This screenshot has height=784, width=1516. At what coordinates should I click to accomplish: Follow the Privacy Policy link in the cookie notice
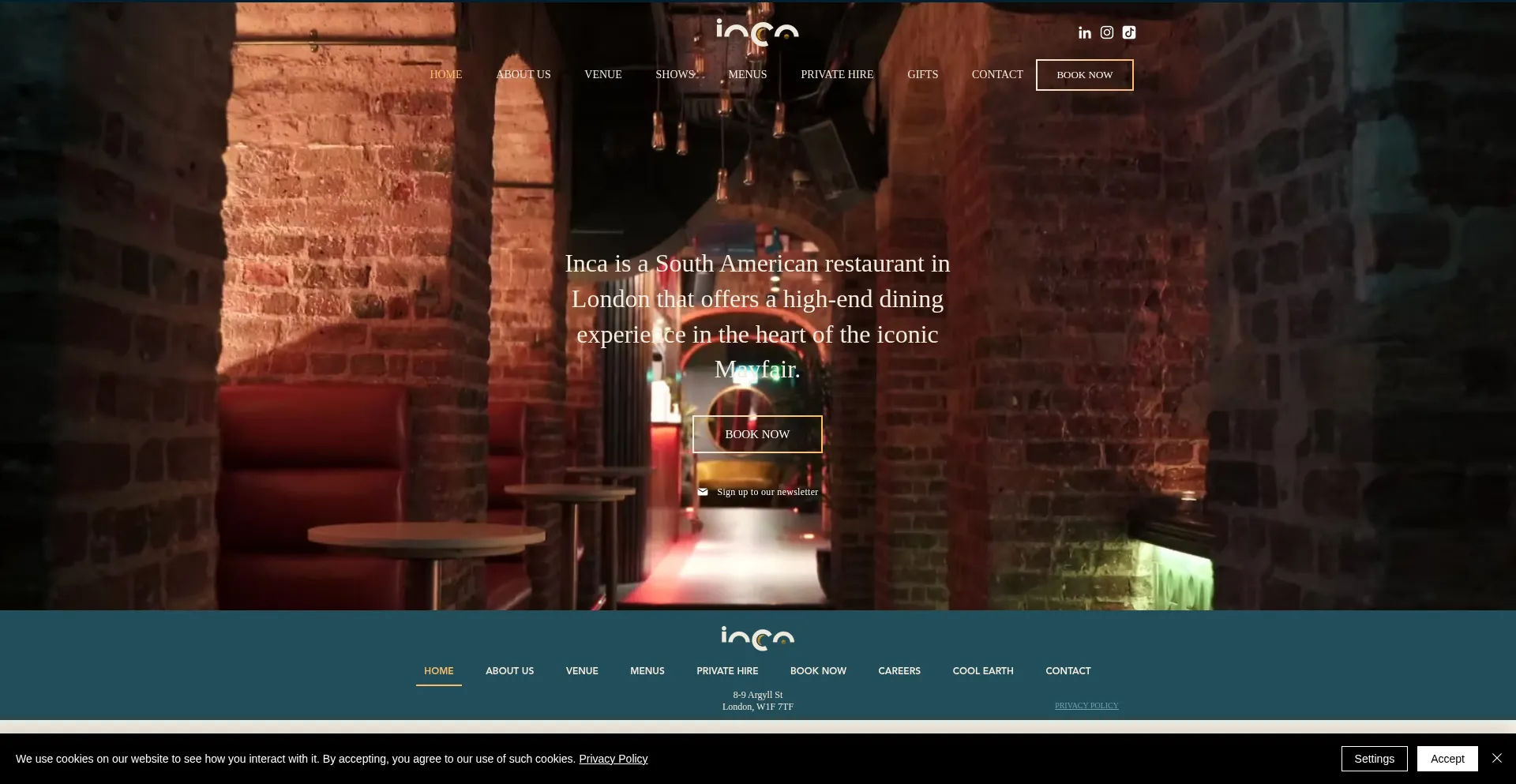[613, 759]
